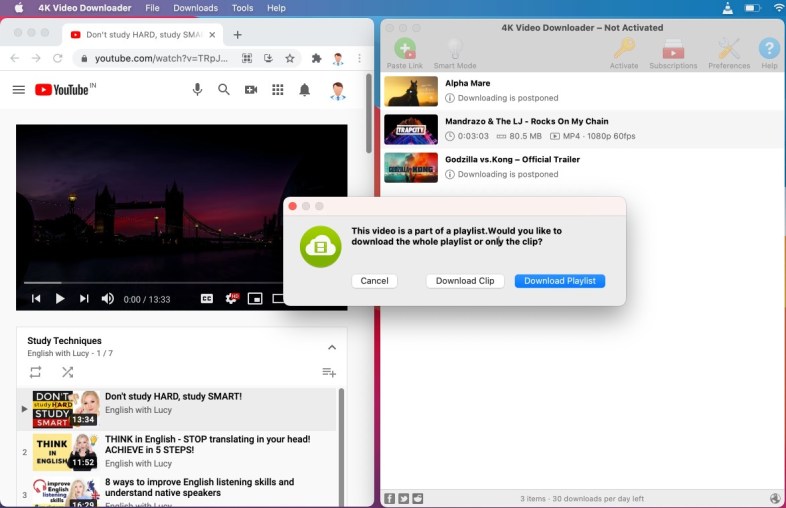Cancel the playlist download dialog

tap(374, 281)
